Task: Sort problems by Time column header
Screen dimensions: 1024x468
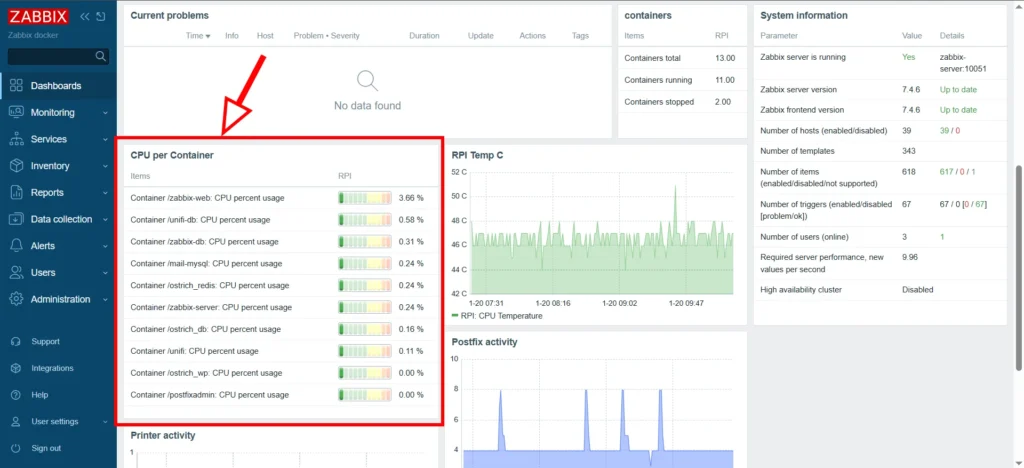Action: point(198,36)
